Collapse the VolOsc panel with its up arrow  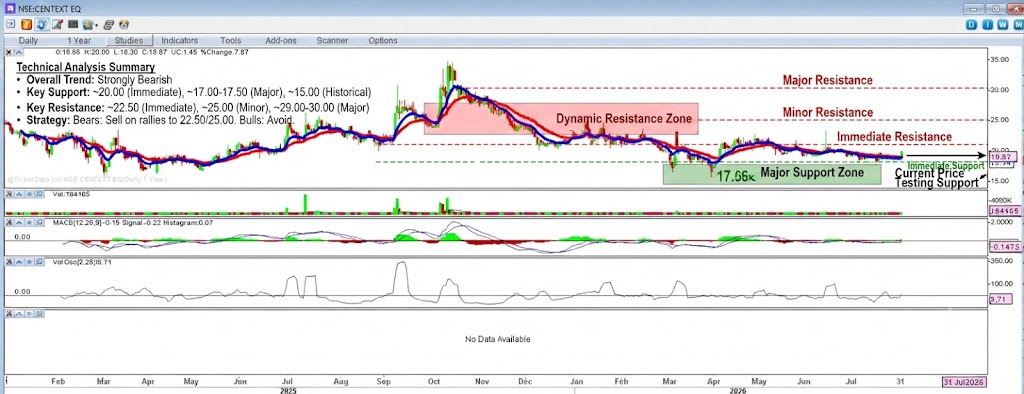pos(19,261)
